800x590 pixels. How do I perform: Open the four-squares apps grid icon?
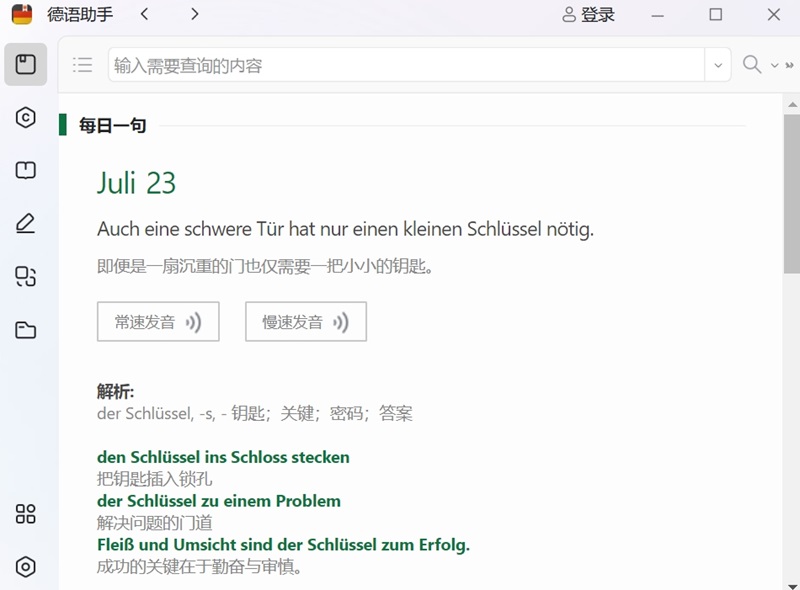26,514
